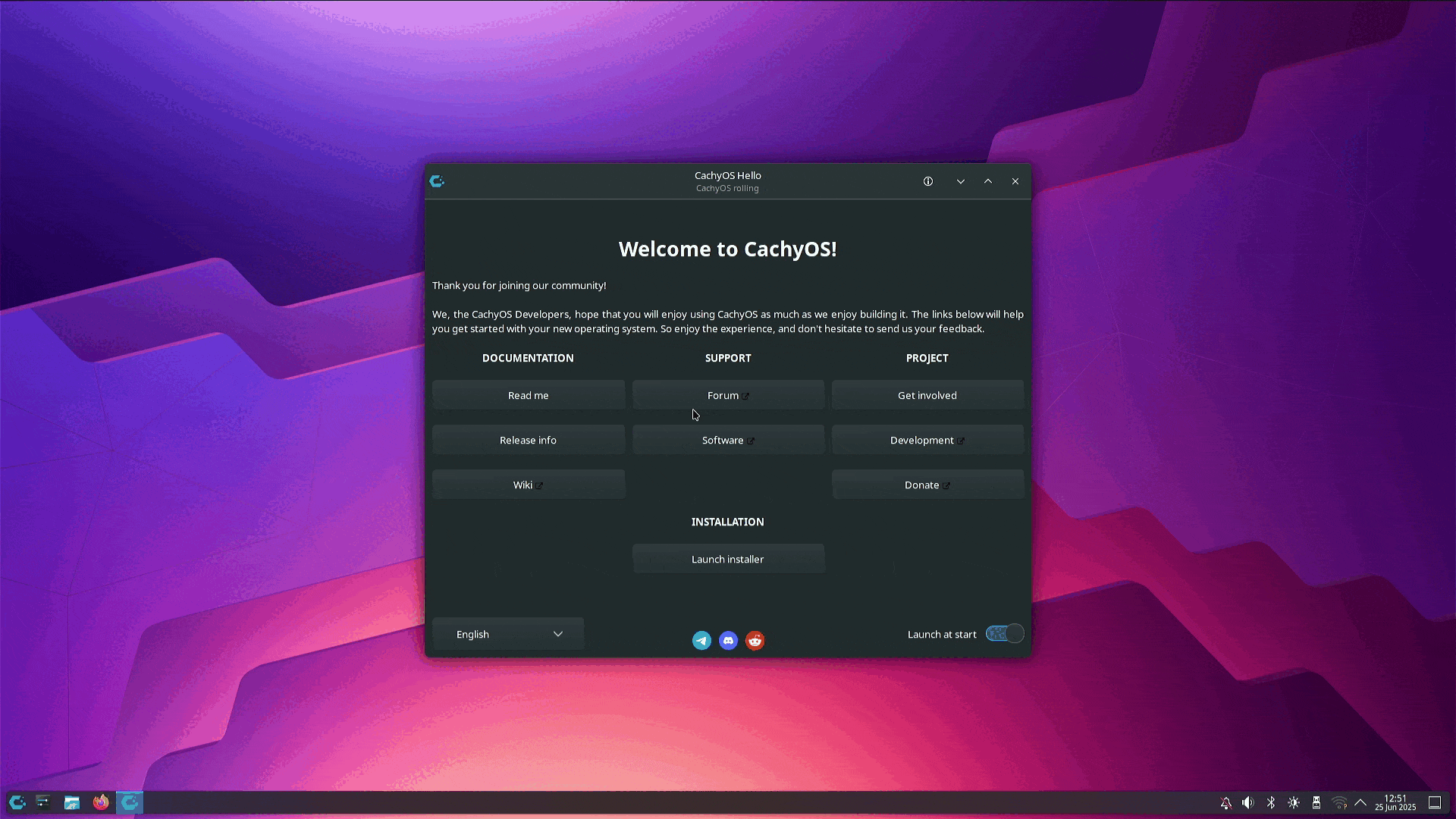Screen dimensions: 1456x819
Task: Click the SUPPORT section heading
Action: (728, 358)
